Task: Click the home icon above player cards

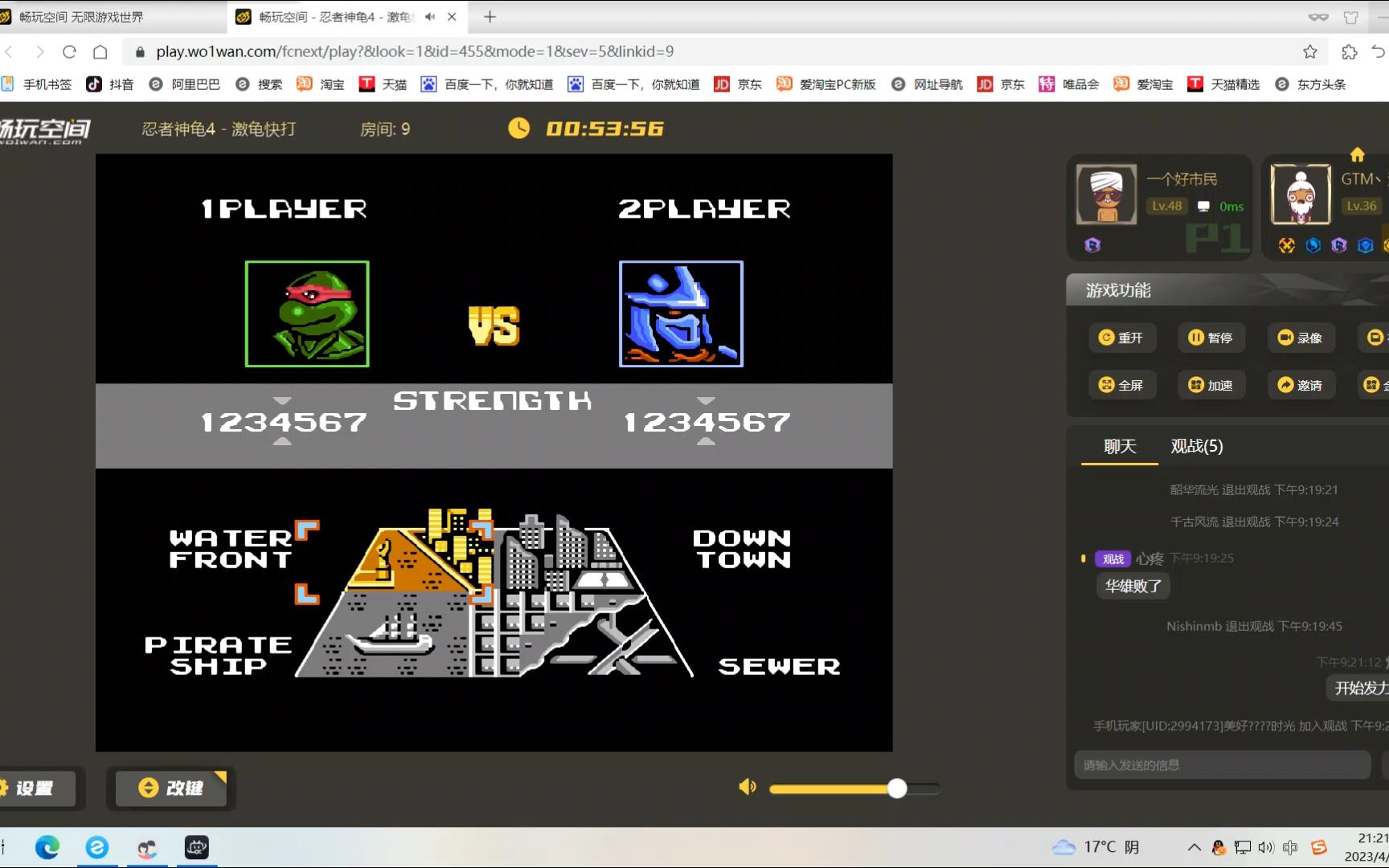Action: pyautogui.click(x=1358, y=154)
